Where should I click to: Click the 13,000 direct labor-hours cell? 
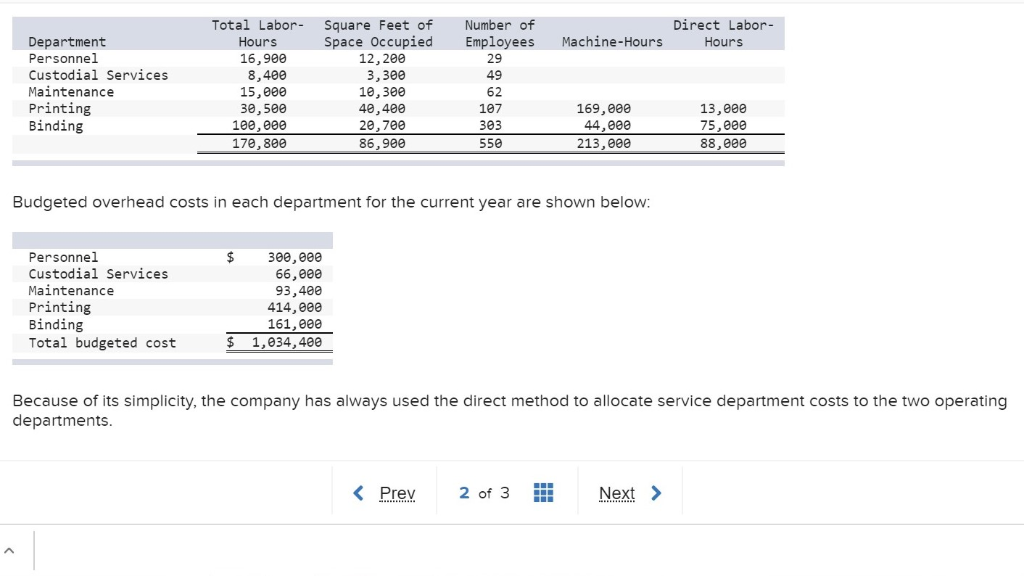click(723, 109)
